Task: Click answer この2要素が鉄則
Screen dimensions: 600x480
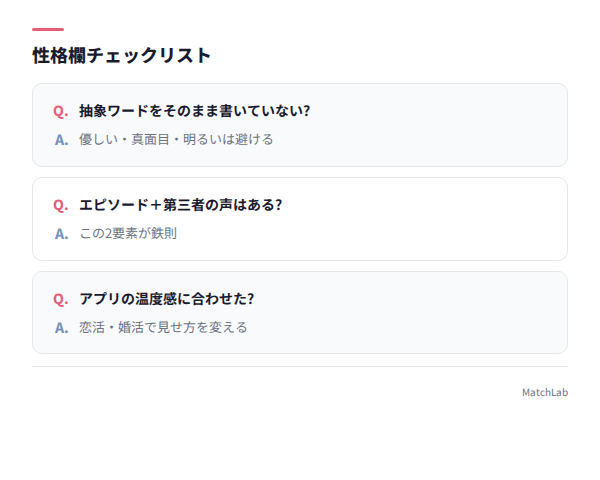Action: 128,233
